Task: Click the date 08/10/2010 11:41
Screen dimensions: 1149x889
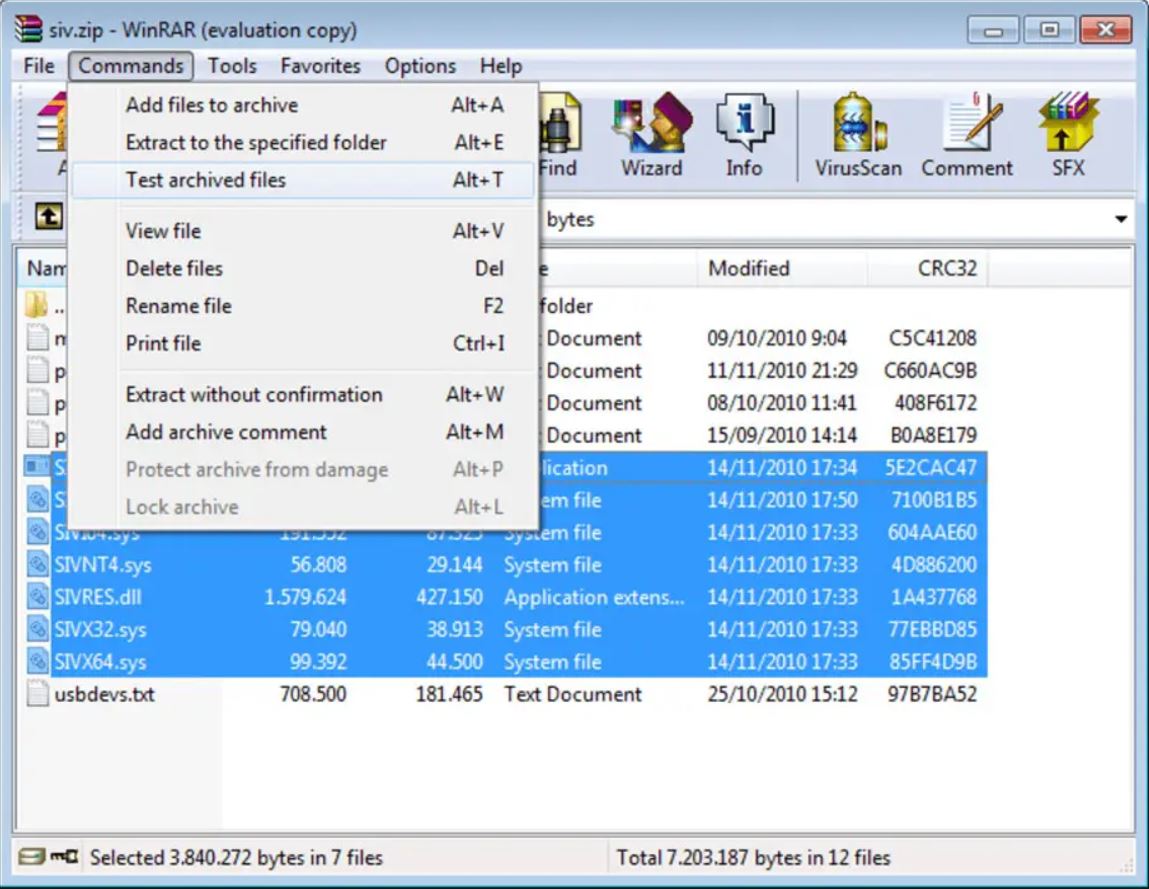Action: click(x=782, y=402)
